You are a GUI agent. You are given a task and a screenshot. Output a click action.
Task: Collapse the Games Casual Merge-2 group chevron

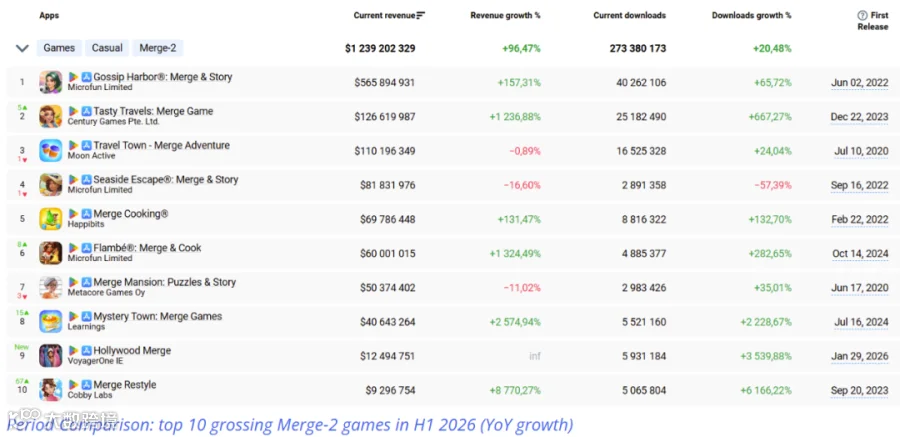[22, 48]
